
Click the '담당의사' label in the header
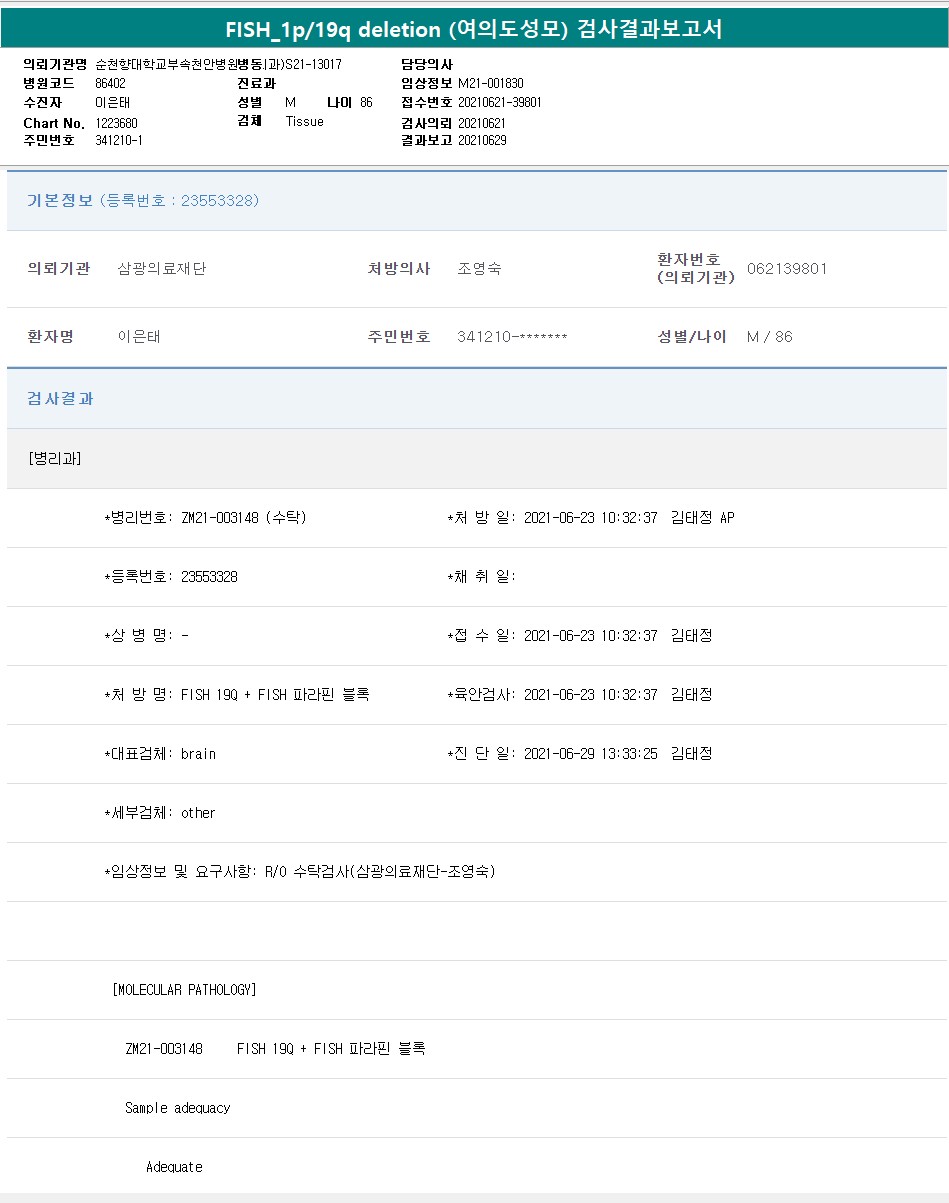pos(427,64)
